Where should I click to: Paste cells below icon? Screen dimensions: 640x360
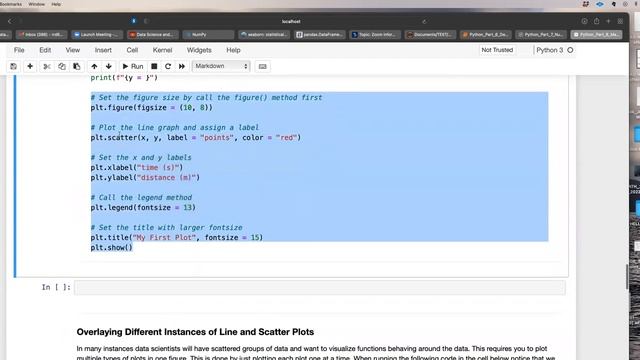click(76, 66)
